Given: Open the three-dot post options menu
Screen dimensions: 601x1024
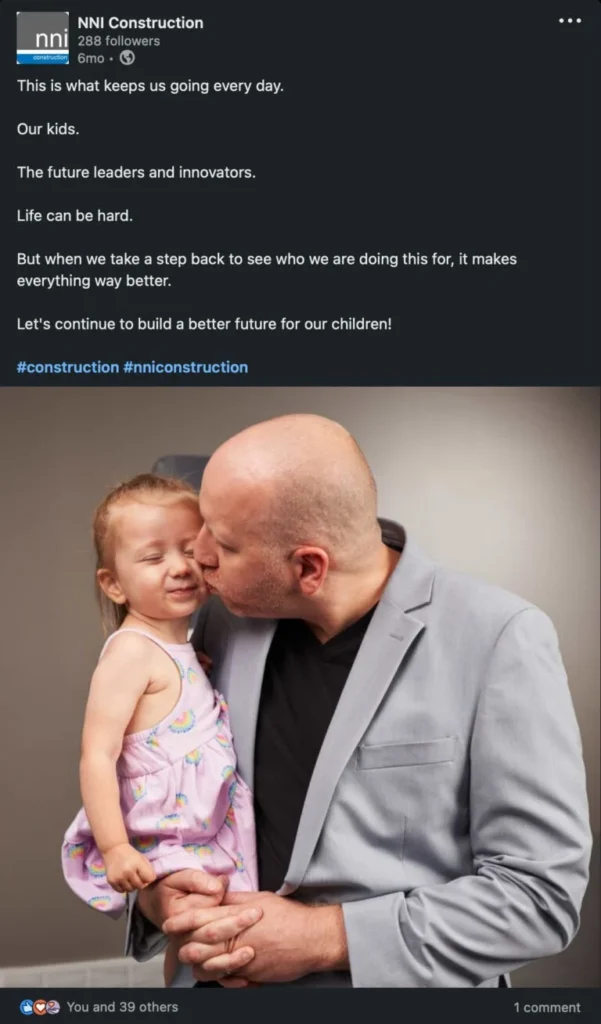Looking at the screenshot, I should point(570,21).
